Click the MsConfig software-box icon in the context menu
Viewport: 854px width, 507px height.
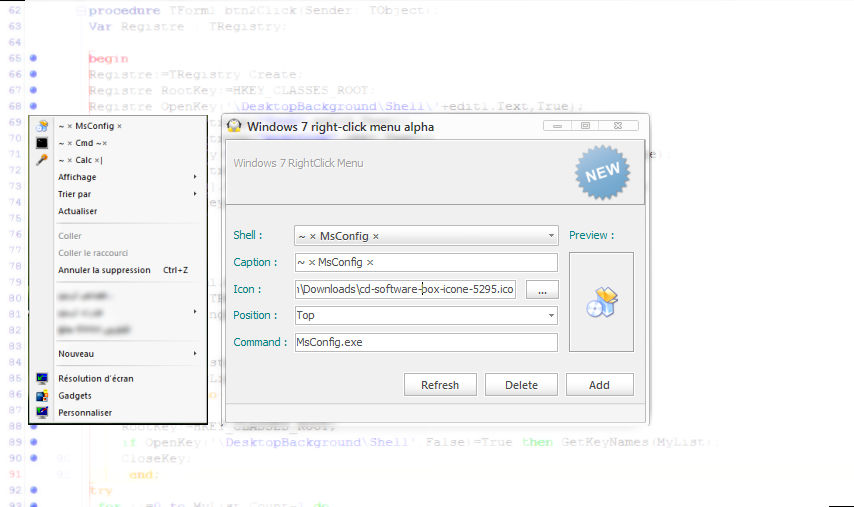pos(42,126)
